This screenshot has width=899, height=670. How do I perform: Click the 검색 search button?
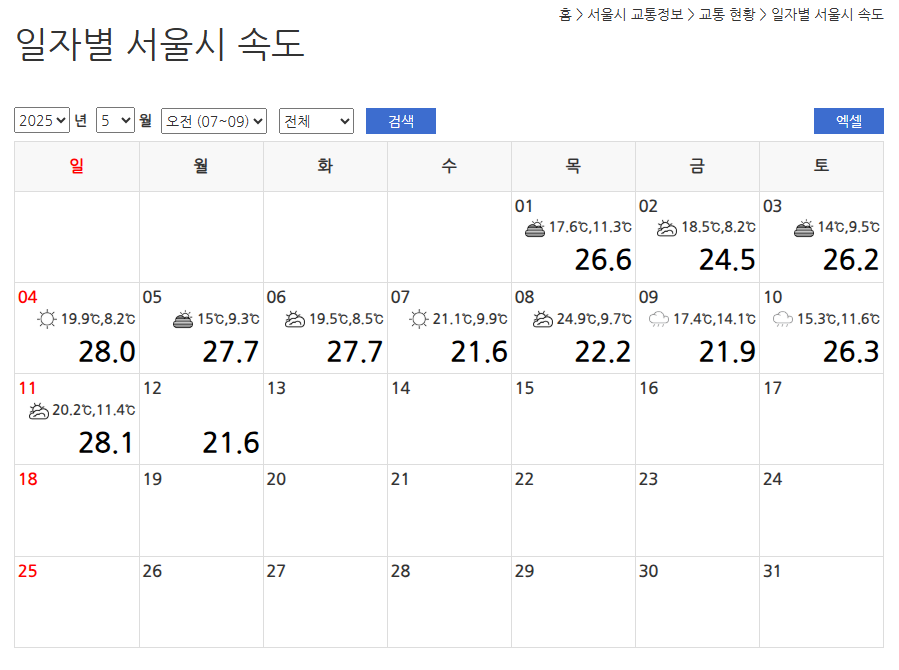pyautogui.click(x=401, y=121)
